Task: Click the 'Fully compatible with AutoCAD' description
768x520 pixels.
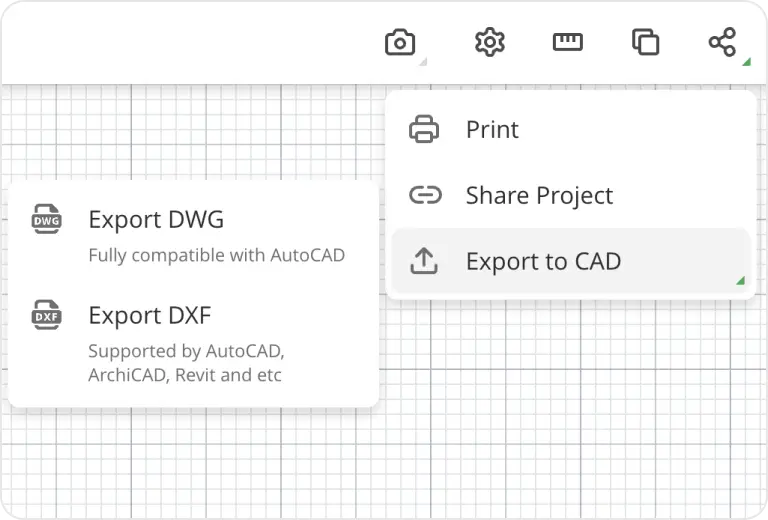Action: (x=216, y=255)
